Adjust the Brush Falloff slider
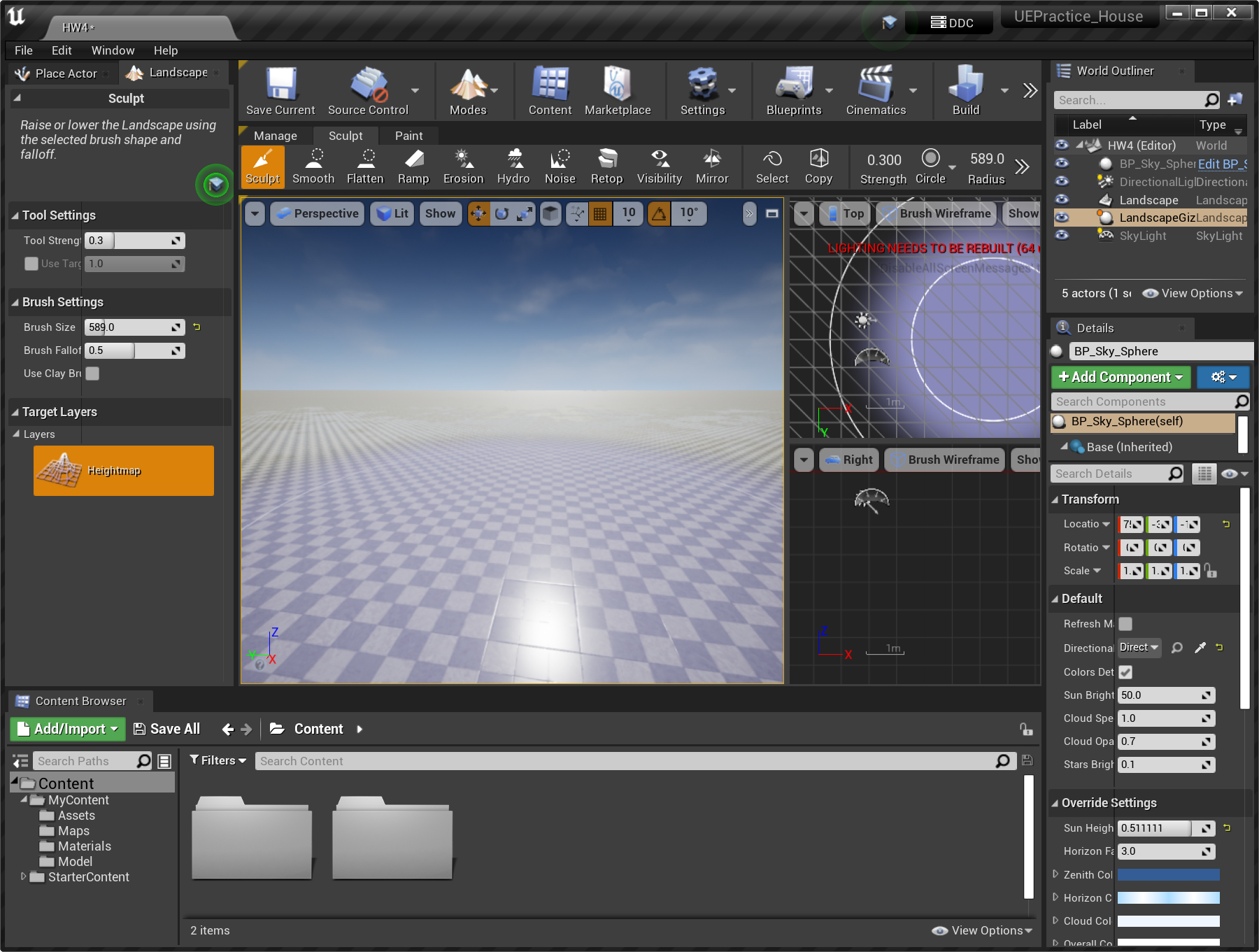Viewport: 1259px width, 952px height. tap(135, 350)
